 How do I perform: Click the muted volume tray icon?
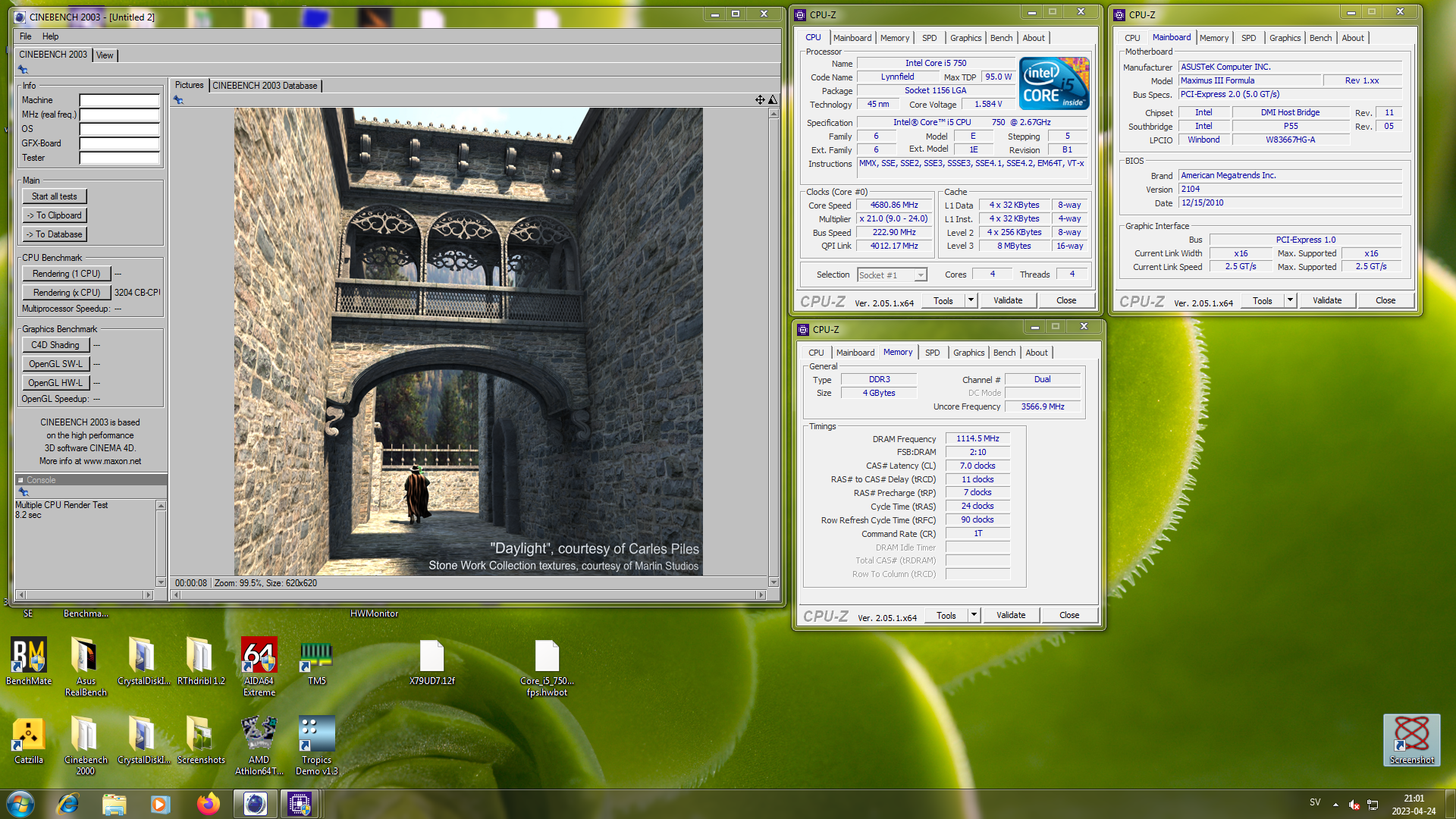(x=1354, y=805)
